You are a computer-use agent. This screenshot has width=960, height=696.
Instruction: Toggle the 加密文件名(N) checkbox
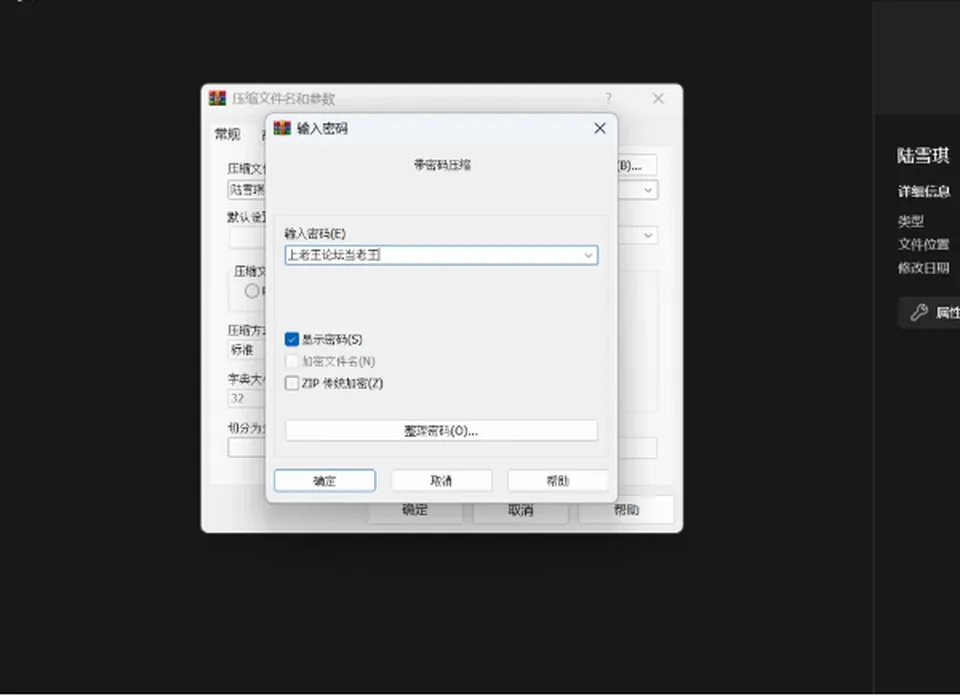292,361
